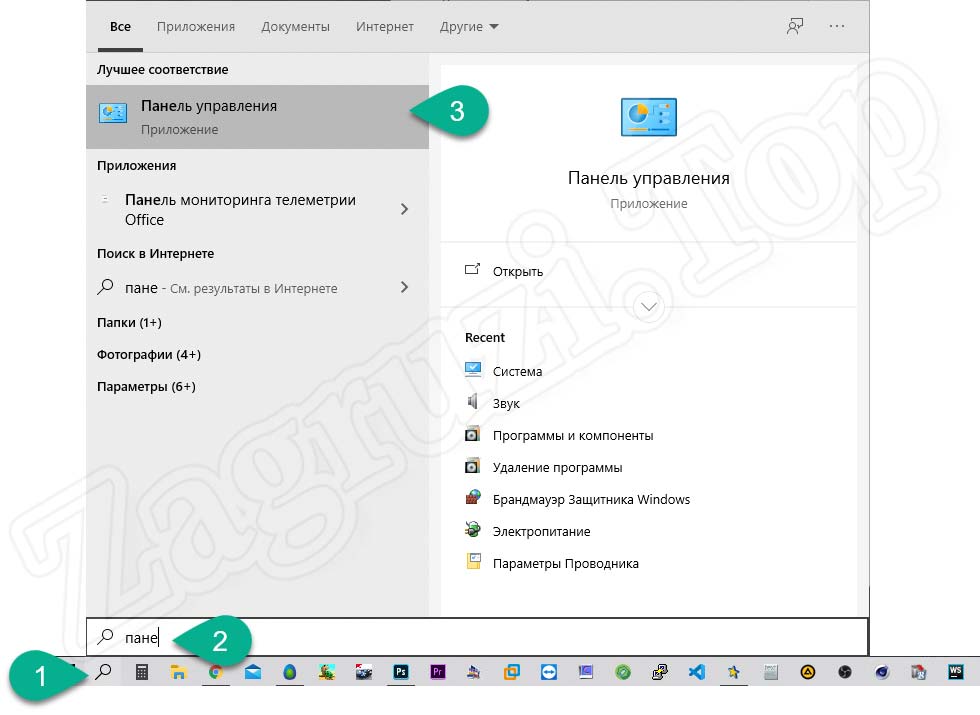
Task: Open TeamViewer from the taskbar
Action: click(548, 673)
